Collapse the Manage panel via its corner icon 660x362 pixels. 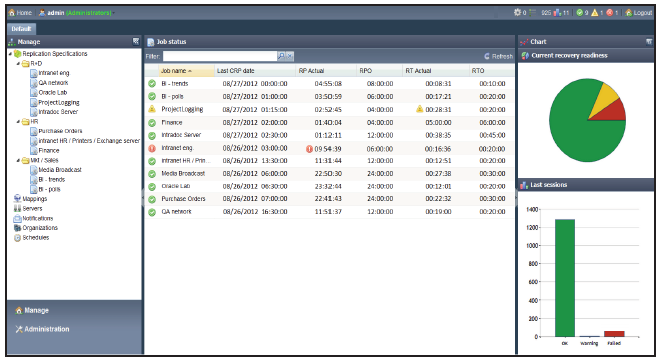[x=136, y=41]
